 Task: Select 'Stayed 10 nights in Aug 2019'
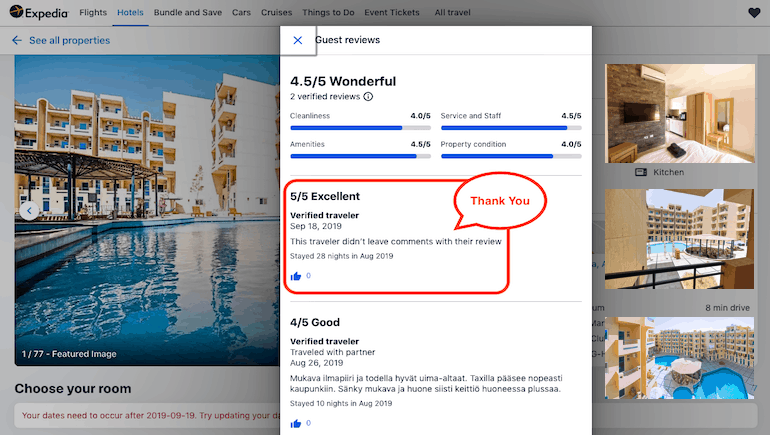pyautogui.click(x=341, y=404)
